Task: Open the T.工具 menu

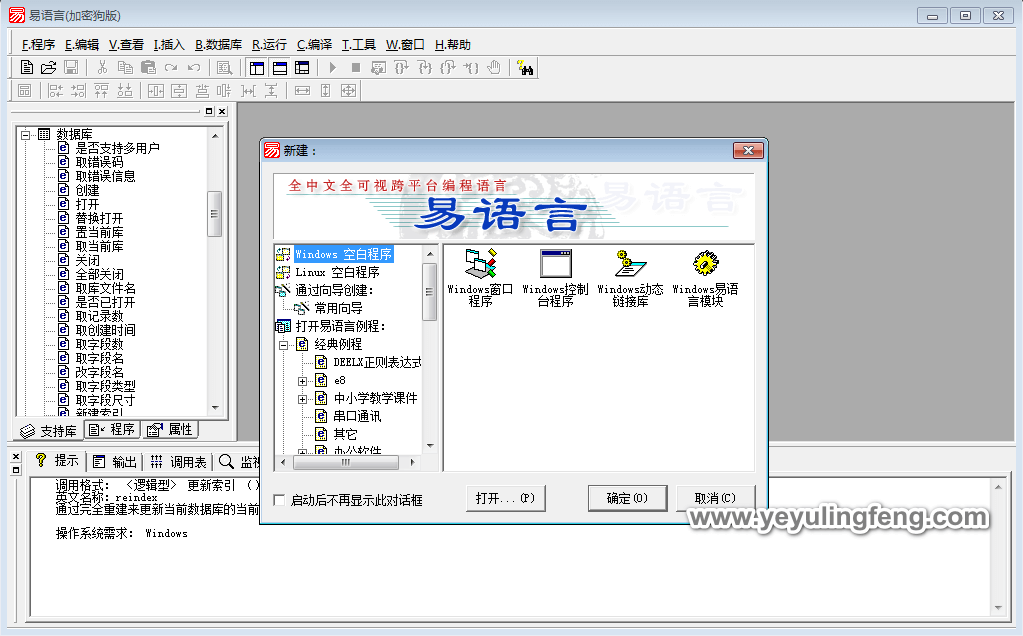Action: (358, 44)
